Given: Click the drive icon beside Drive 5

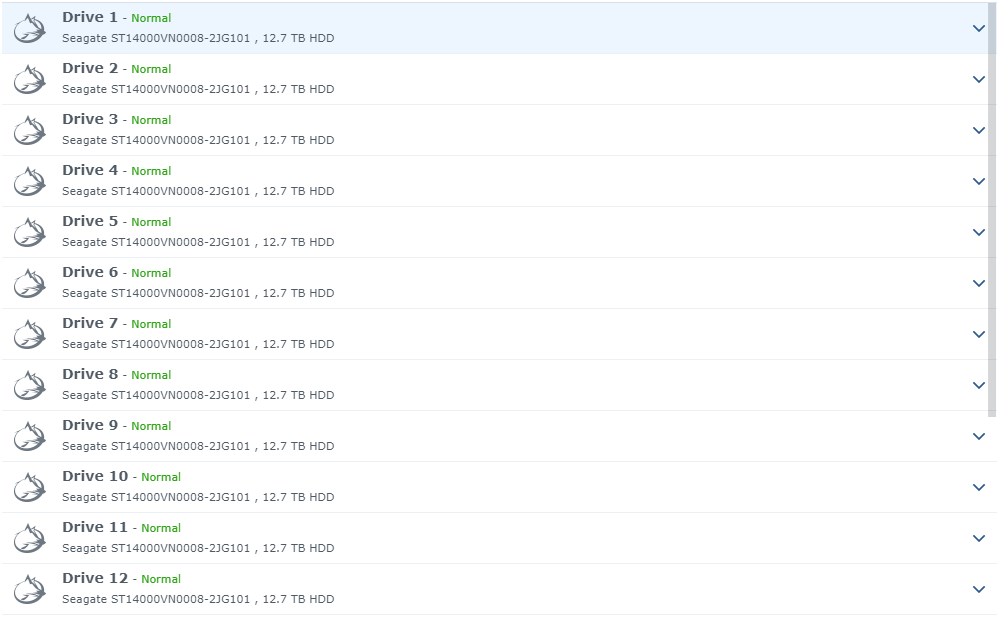Looking at the screenshot, I should pos(30,233).
